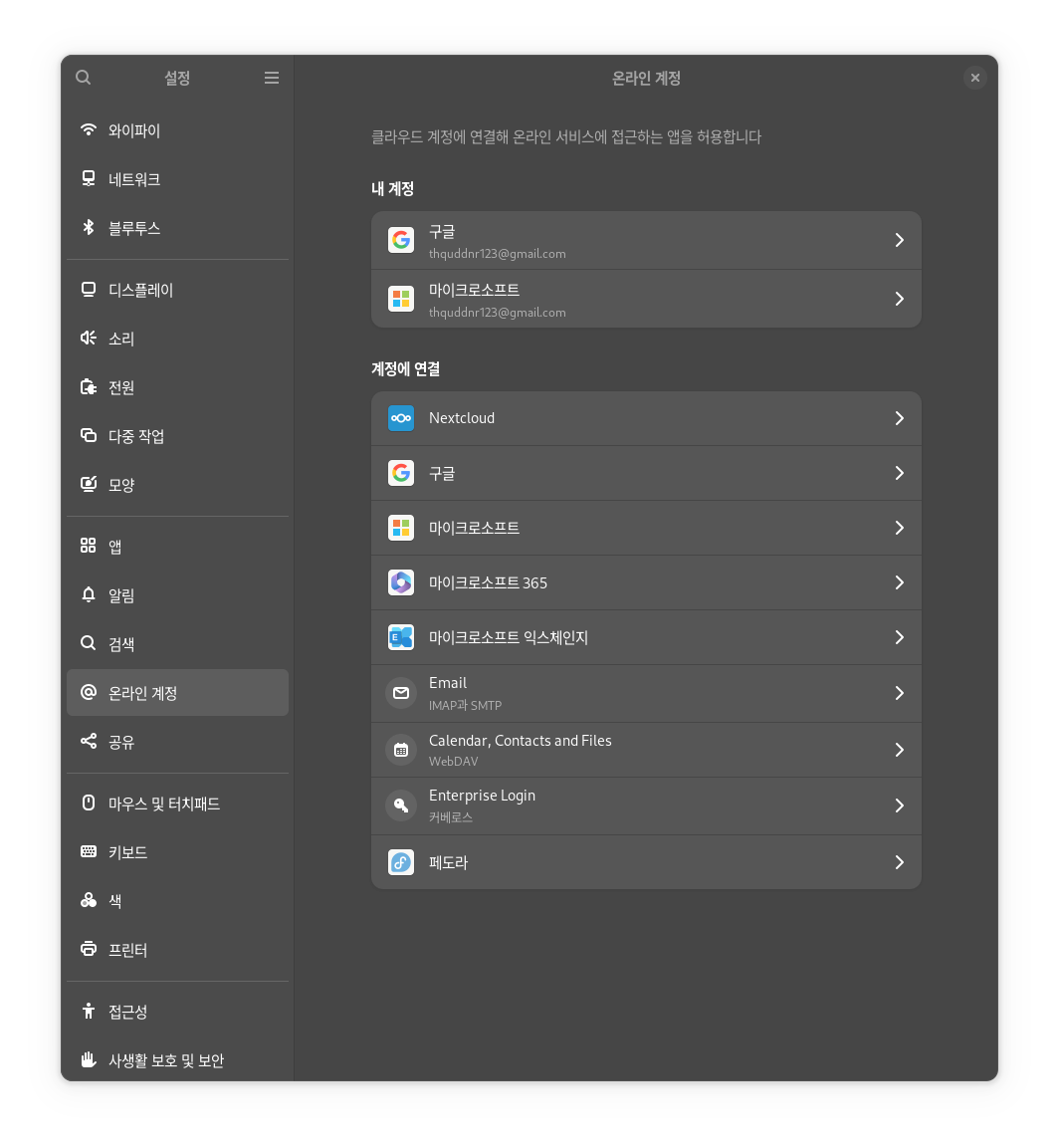The image size is (1059, 1148).
Task: Click the search icon in settings header
Action: click(x=84, y=78)
